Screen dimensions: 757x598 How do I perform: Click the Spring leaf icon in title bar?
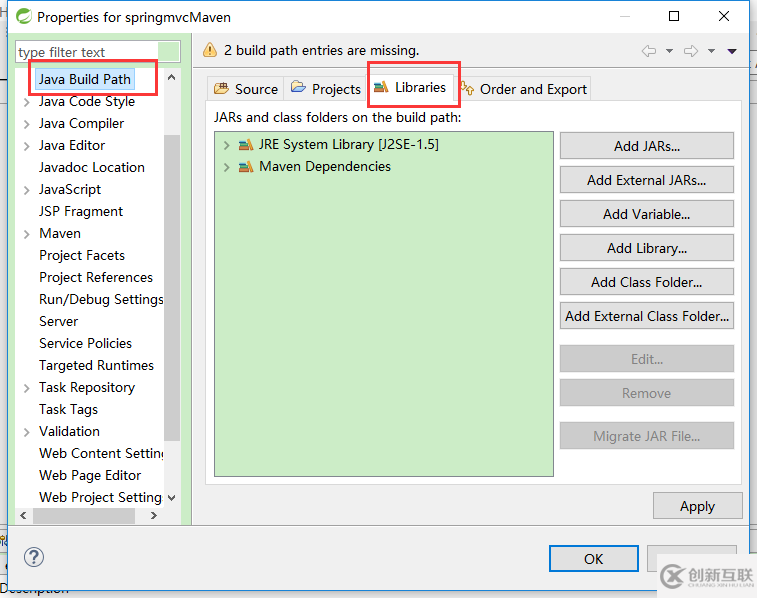(24, 16)
